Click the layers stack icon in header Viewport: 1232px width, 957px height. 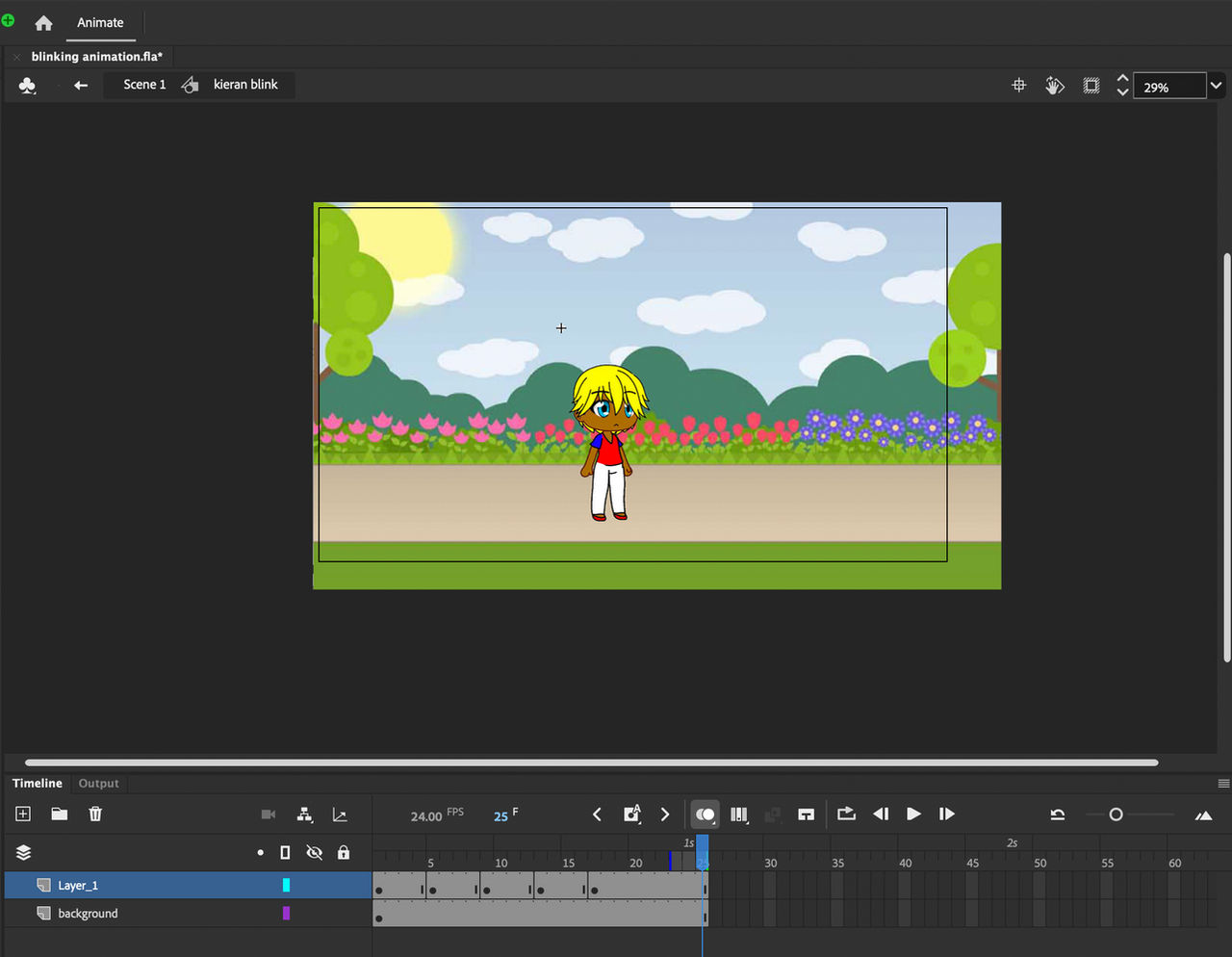click(x=24, y=853)
